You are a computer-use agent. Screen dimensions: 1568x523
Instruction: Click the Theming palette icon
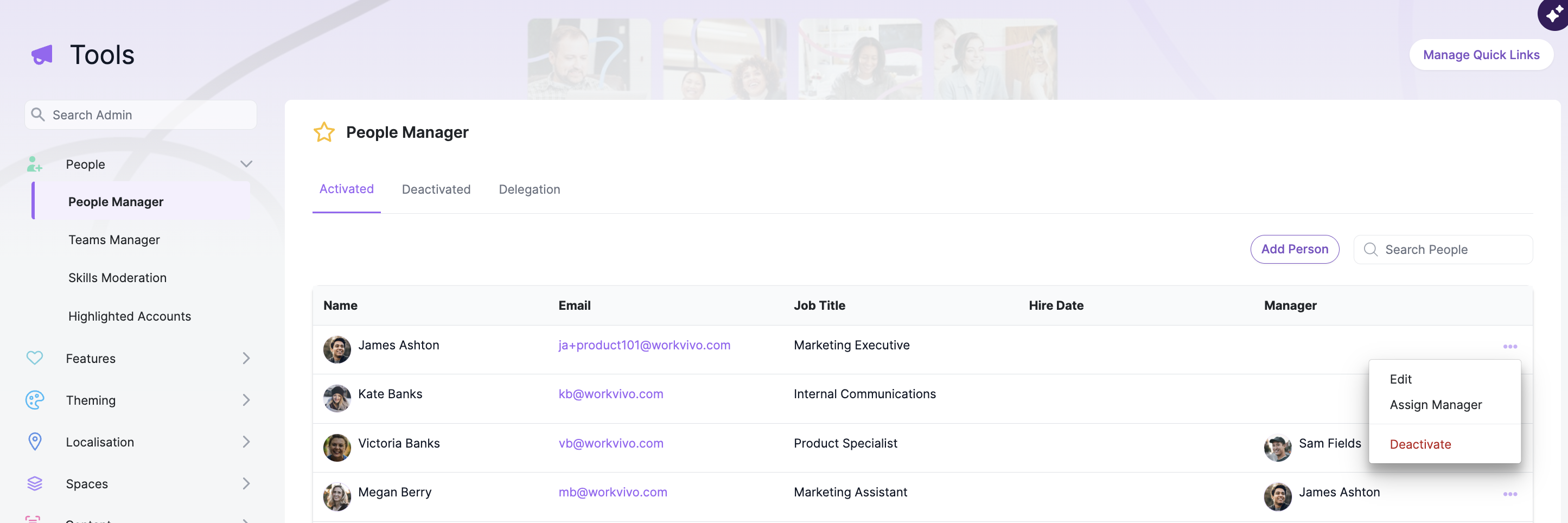[35, 400]
